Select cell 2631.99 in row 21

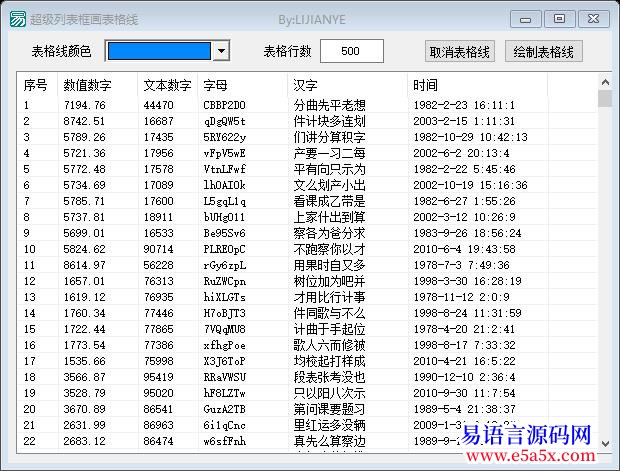pyautogui.click(x=85, y=425)
